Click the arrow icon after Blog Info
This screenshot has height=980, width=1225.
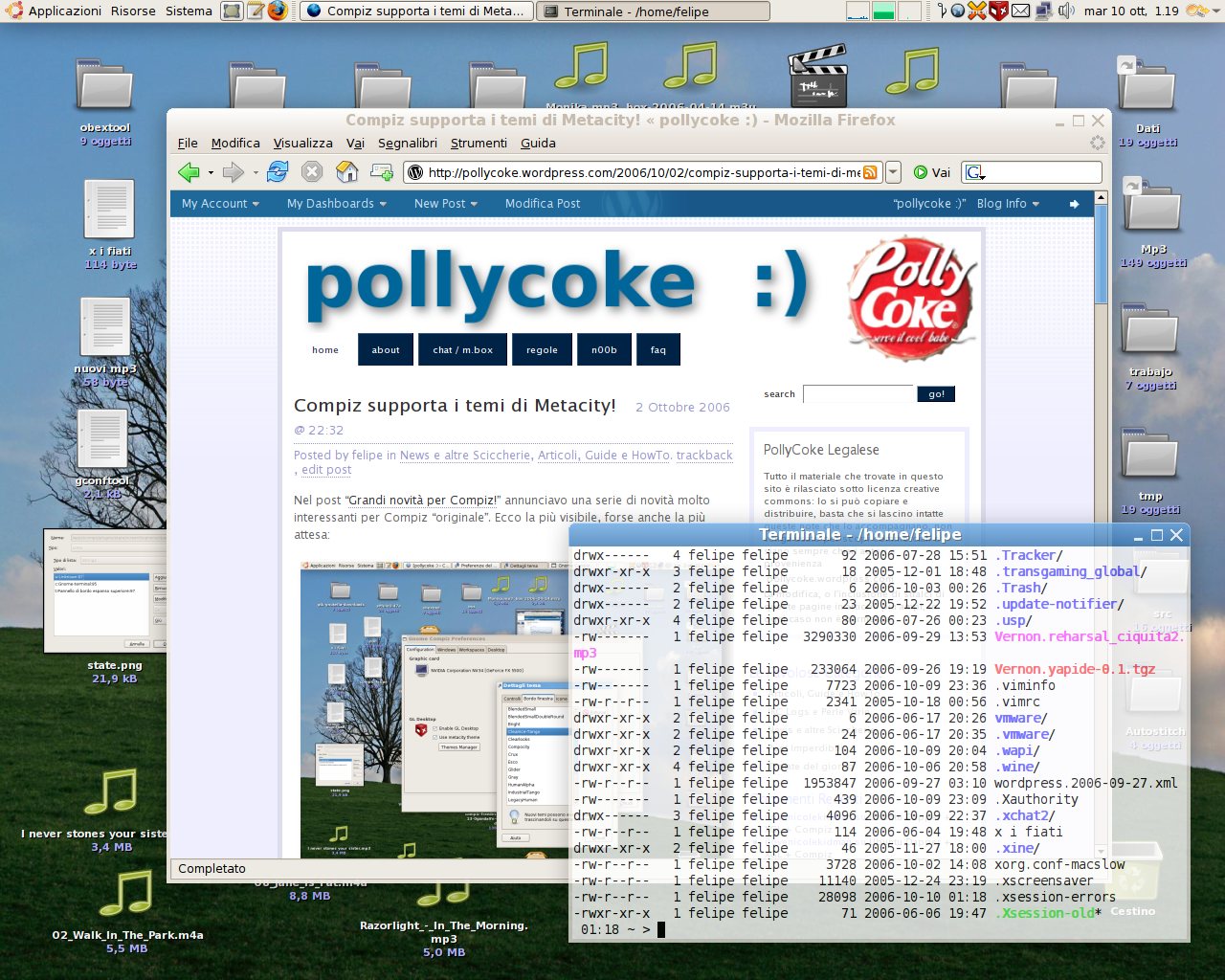1074,204
